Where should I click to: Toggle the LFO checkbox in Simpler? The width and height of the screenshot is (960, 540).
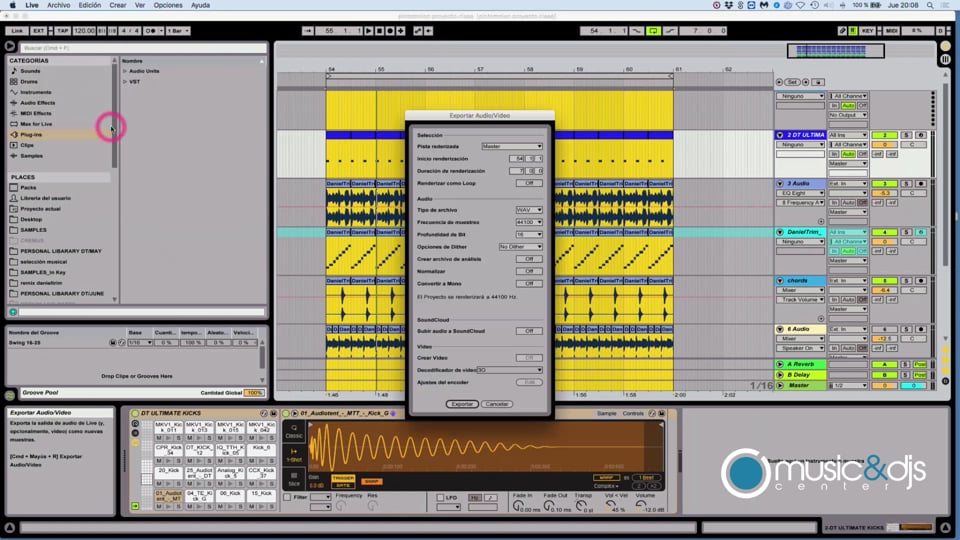pos(440,498)
